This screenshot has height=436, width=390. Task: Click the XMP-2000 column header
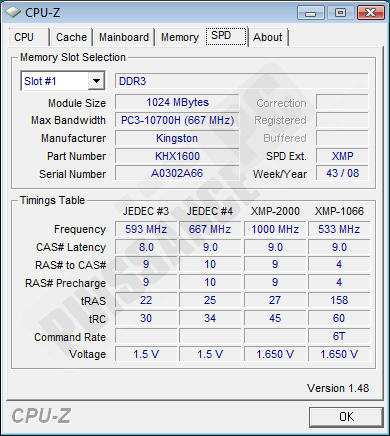[x=275, y=211]
